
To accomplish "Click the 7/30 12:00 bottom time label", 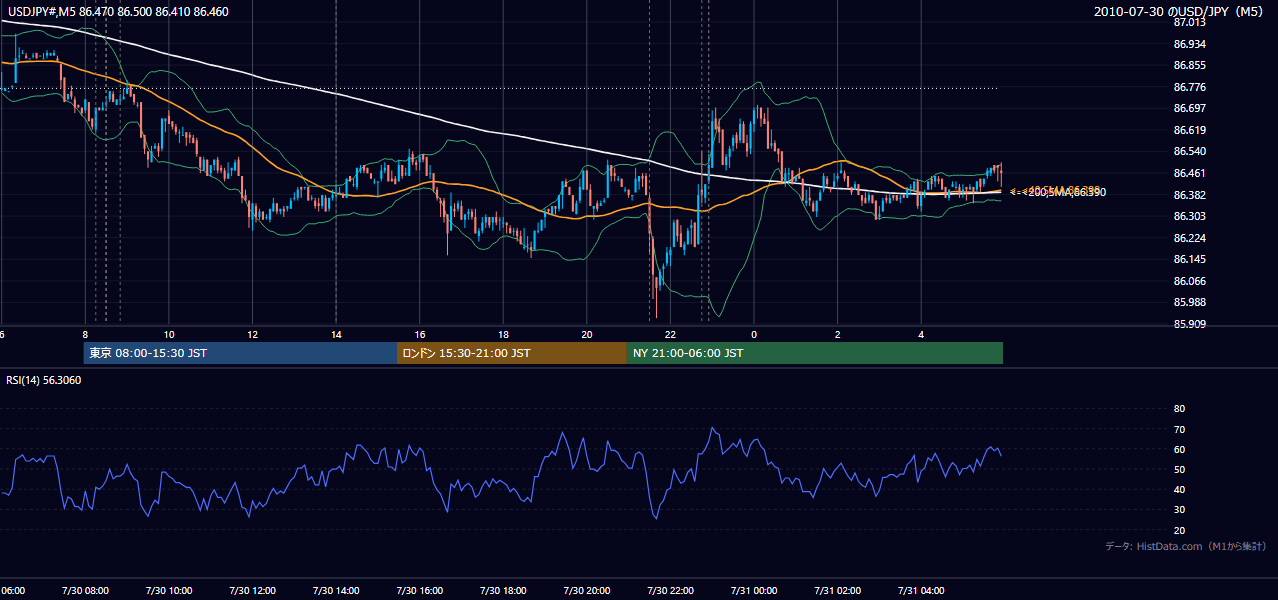I will coord(252,590).
